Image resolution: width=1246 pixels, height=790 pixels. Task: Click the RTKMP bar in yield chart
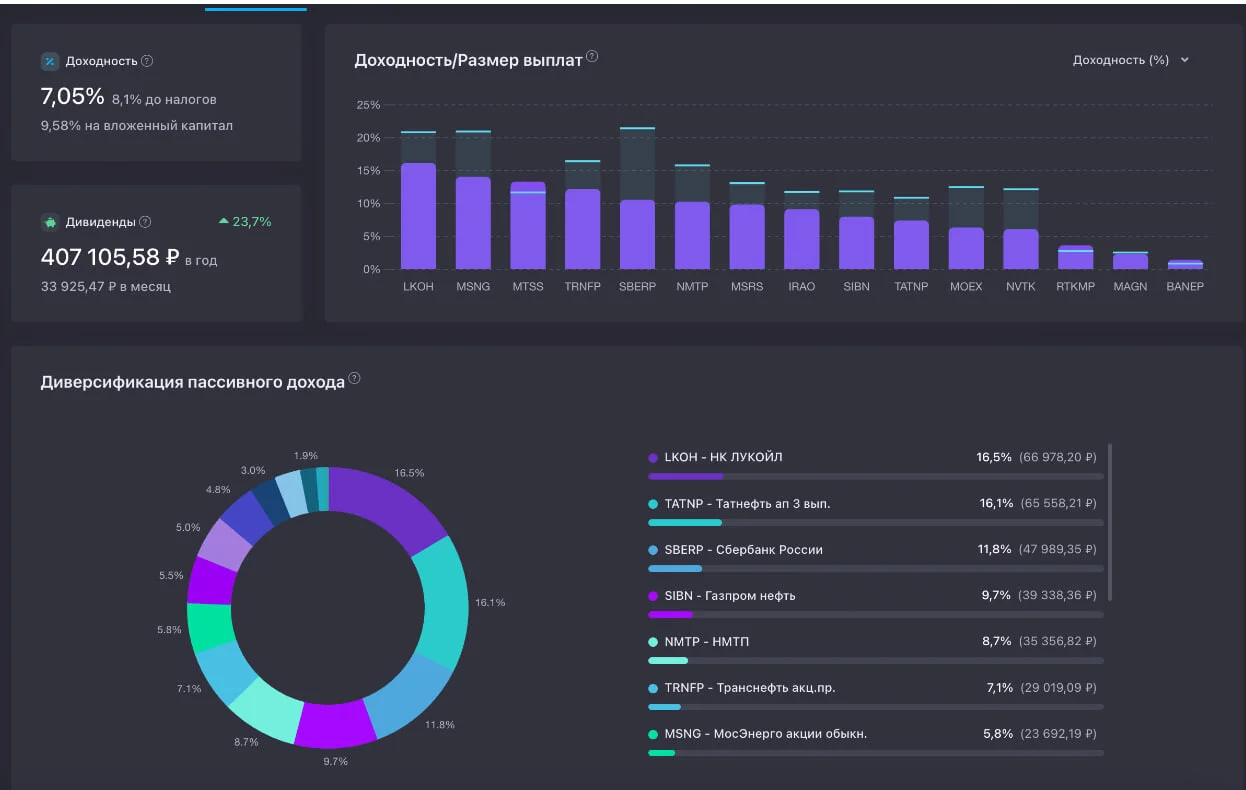click(1075, 258)
